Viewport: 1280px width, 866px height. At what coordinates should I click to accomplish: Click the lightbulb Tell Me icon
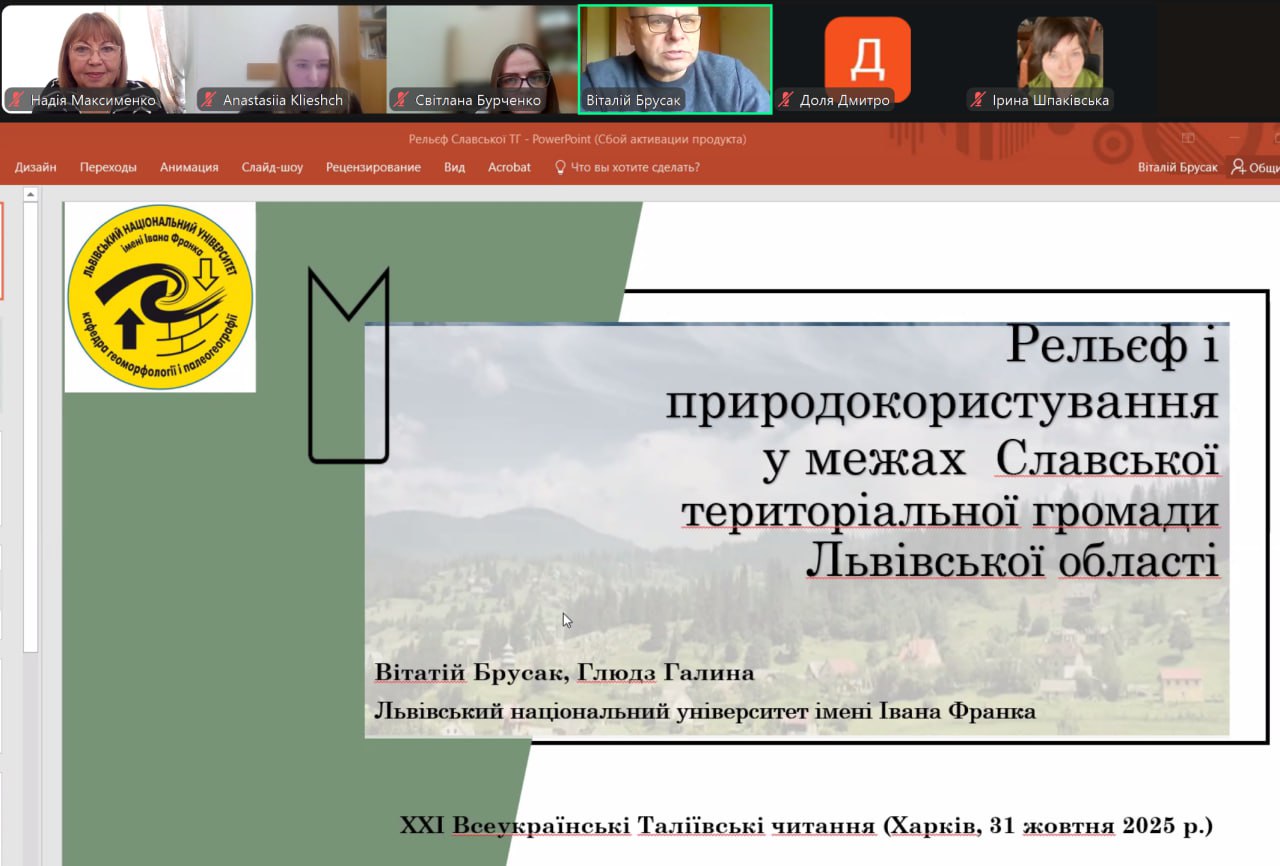[560, 167]
